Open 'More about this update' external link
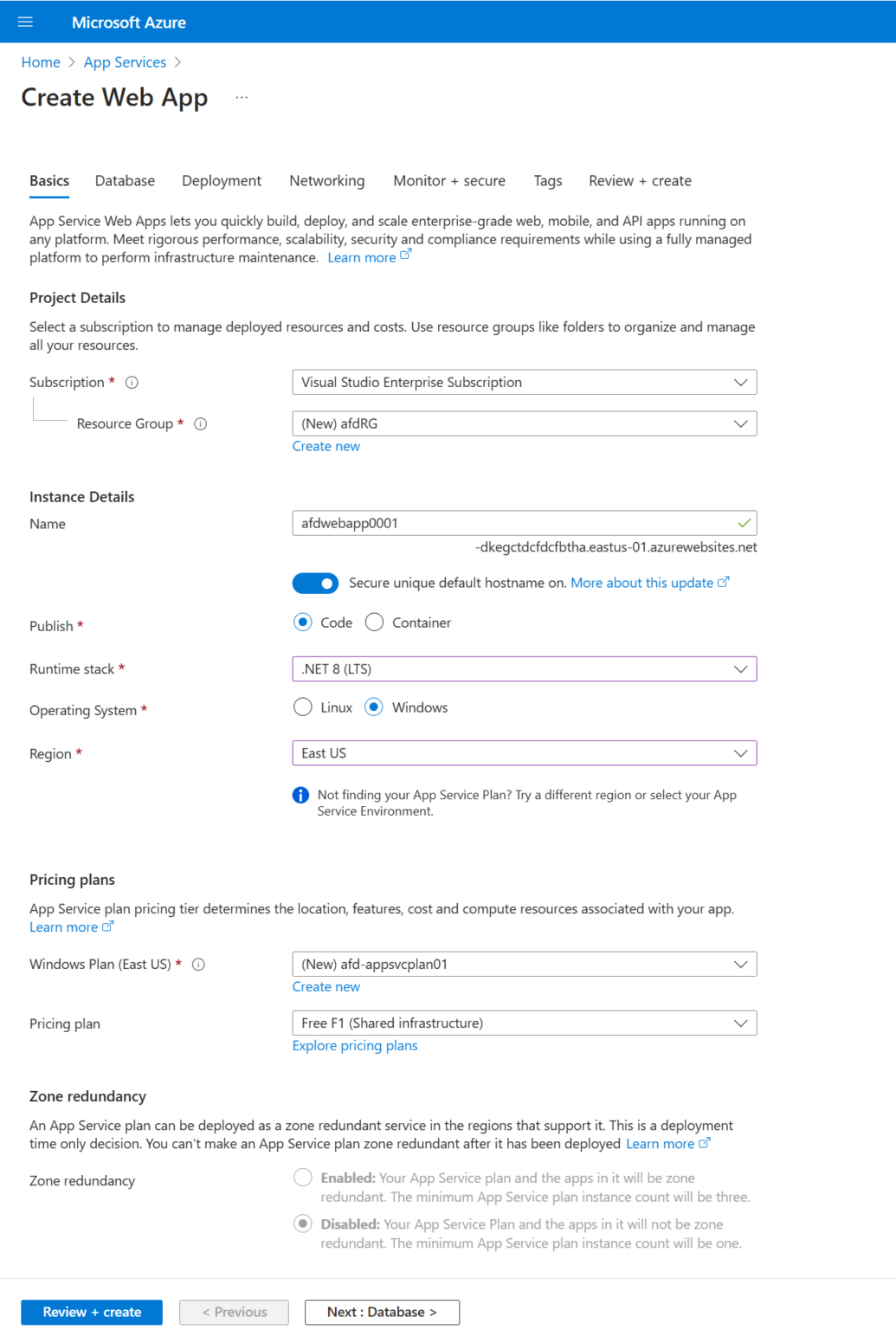The height and width of the screenshot is (1330, 896). tap(644, 583)
